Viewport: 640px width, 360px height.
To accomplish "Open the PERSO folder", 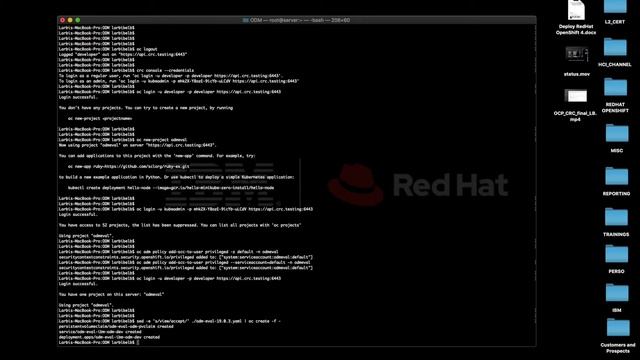I will coord(616,254).
